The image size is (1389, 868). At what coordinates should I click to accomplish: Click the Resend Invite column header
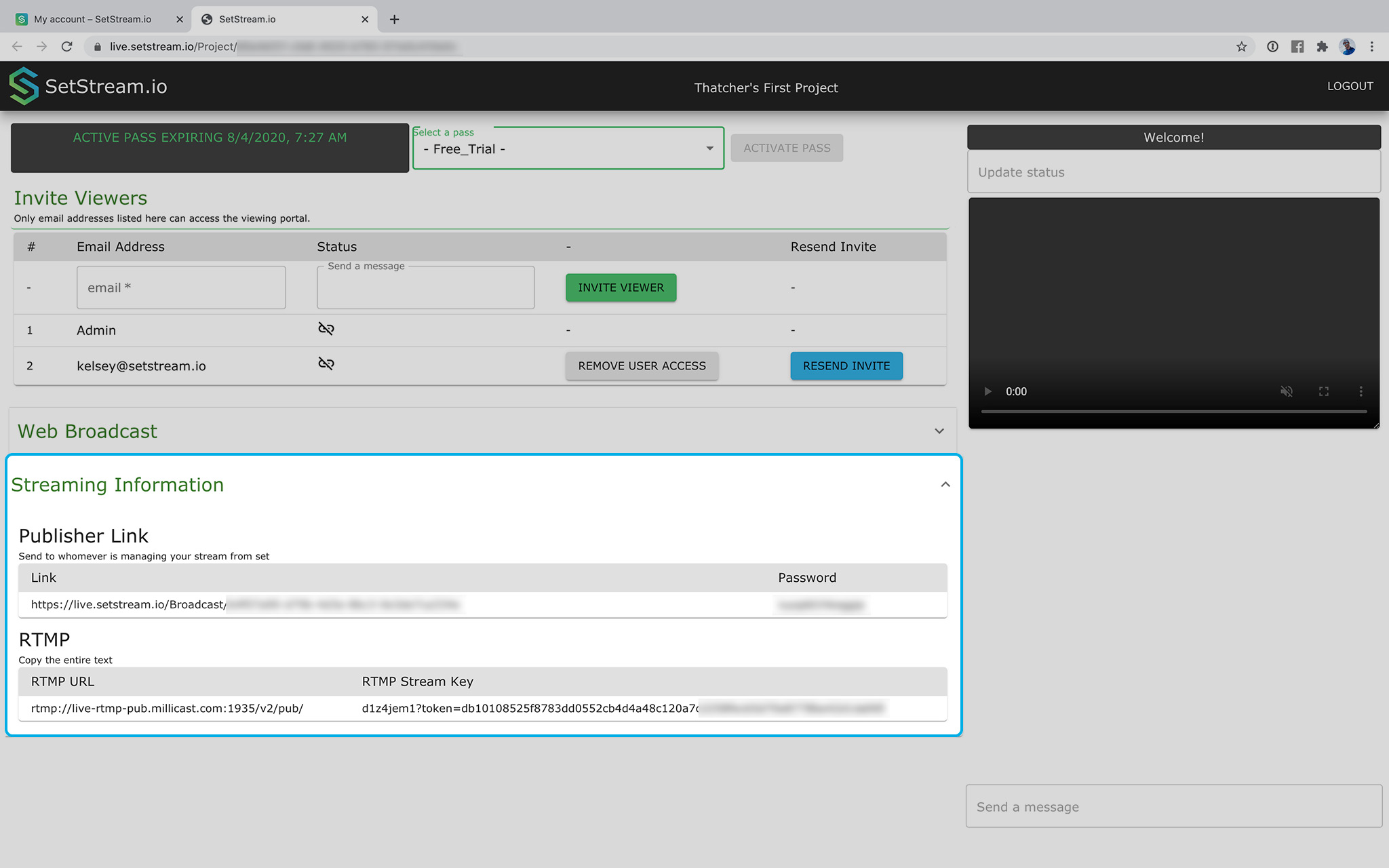pos(834,247)
